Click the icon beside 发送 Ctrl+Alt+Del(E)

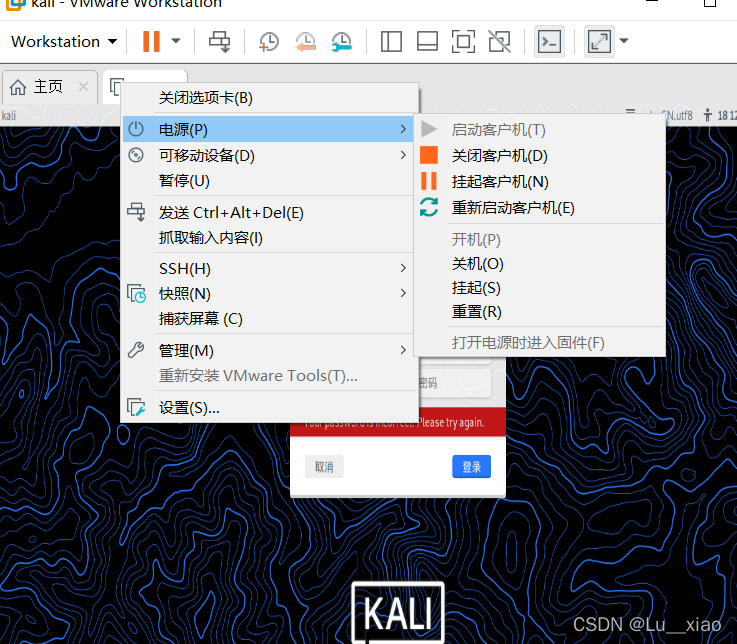click(x=136, y=212)
